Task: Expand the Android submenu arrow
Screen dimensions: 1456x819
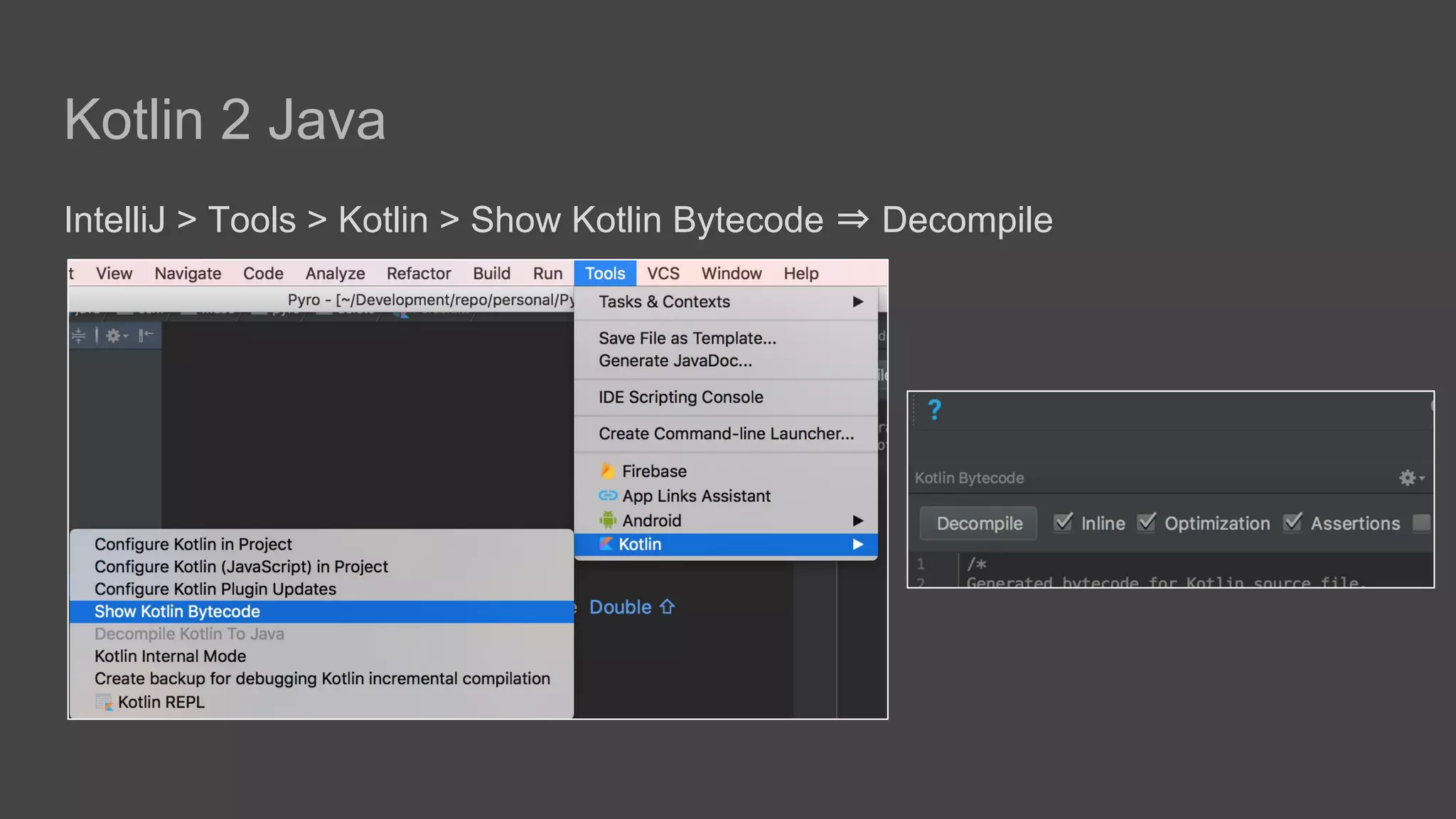Action: click(x=858, y=520)
